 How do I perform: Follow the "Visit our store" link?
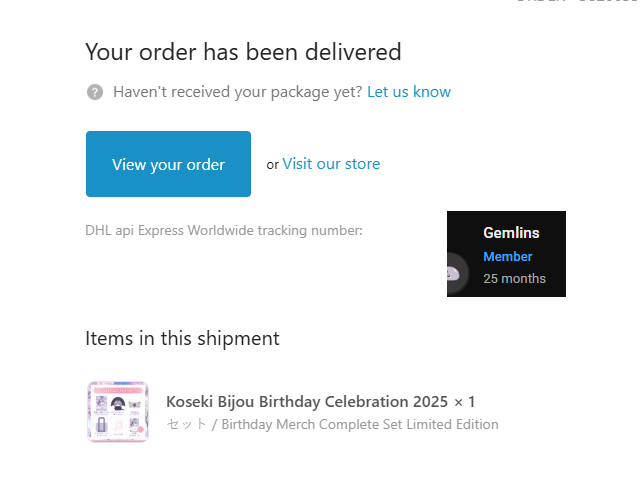point(331,164)
